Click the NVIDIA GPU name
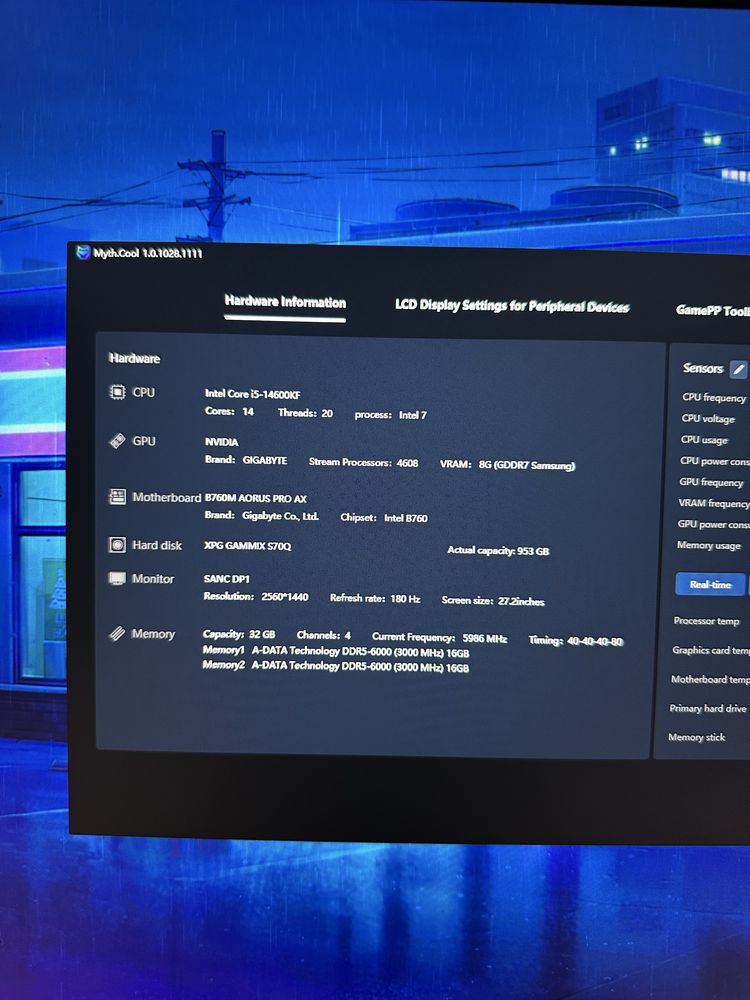750x1000 pixels. coord(221,441)
